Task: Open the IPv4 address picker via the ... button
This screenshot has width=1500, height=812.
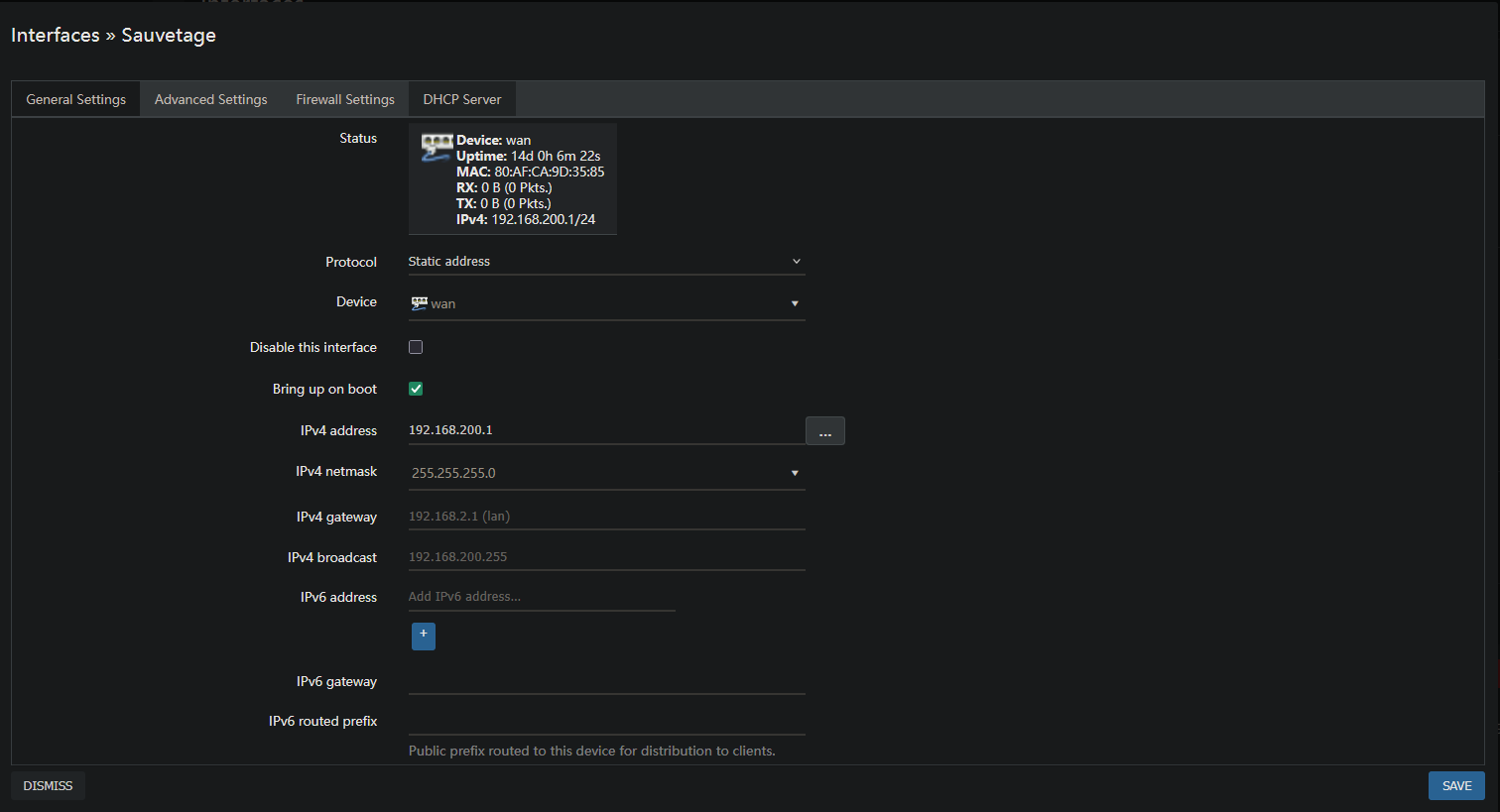Action: (x=824, y=430)
